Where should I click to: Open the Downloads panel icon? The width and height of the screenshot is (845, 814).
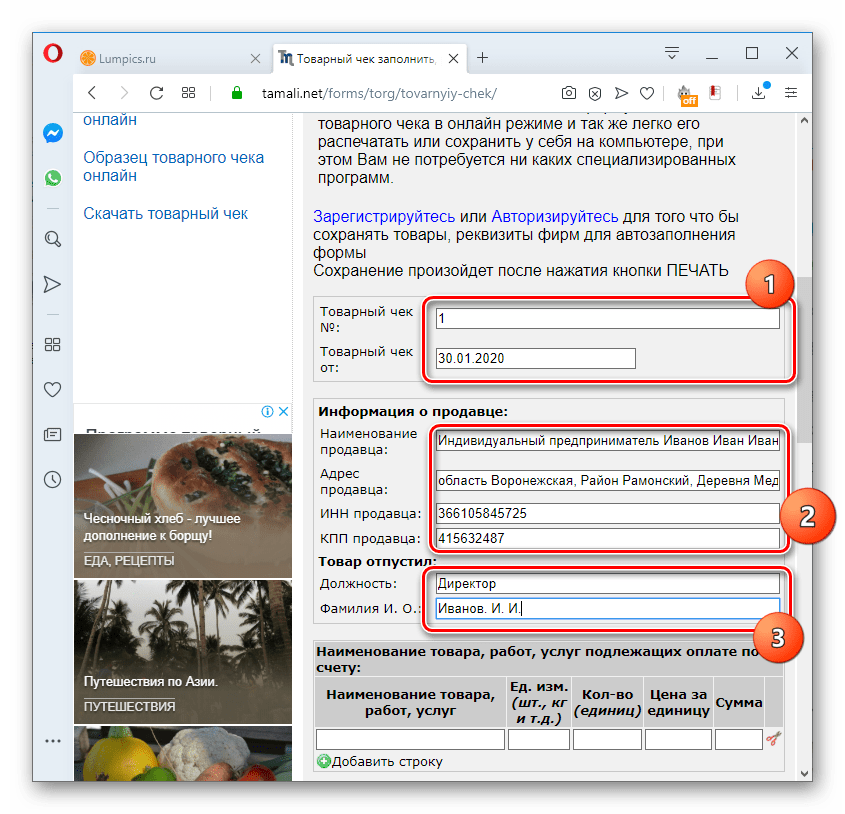coord(759,92)
